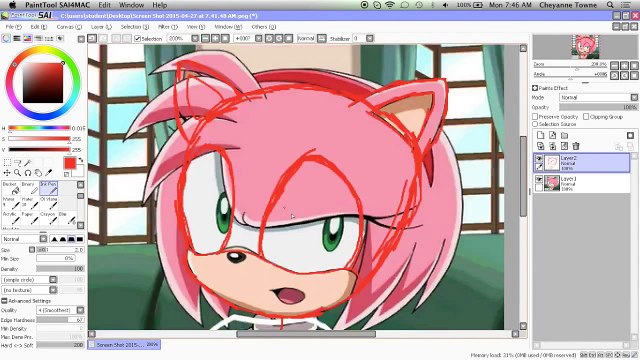
Task: Show the RGB slider panel icon
Action: (x=17, y=38)
